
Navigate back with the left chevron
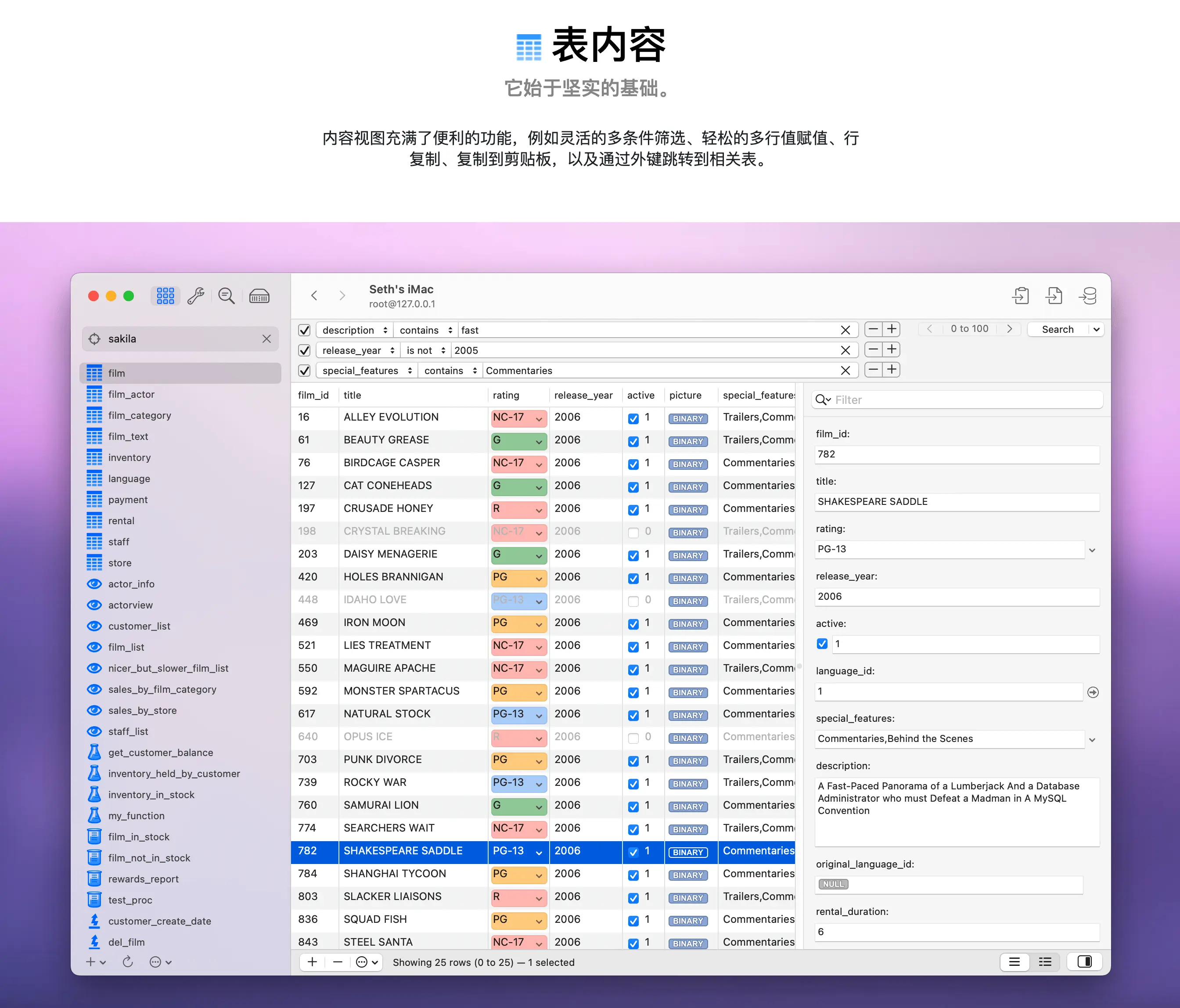coord(314,295)
